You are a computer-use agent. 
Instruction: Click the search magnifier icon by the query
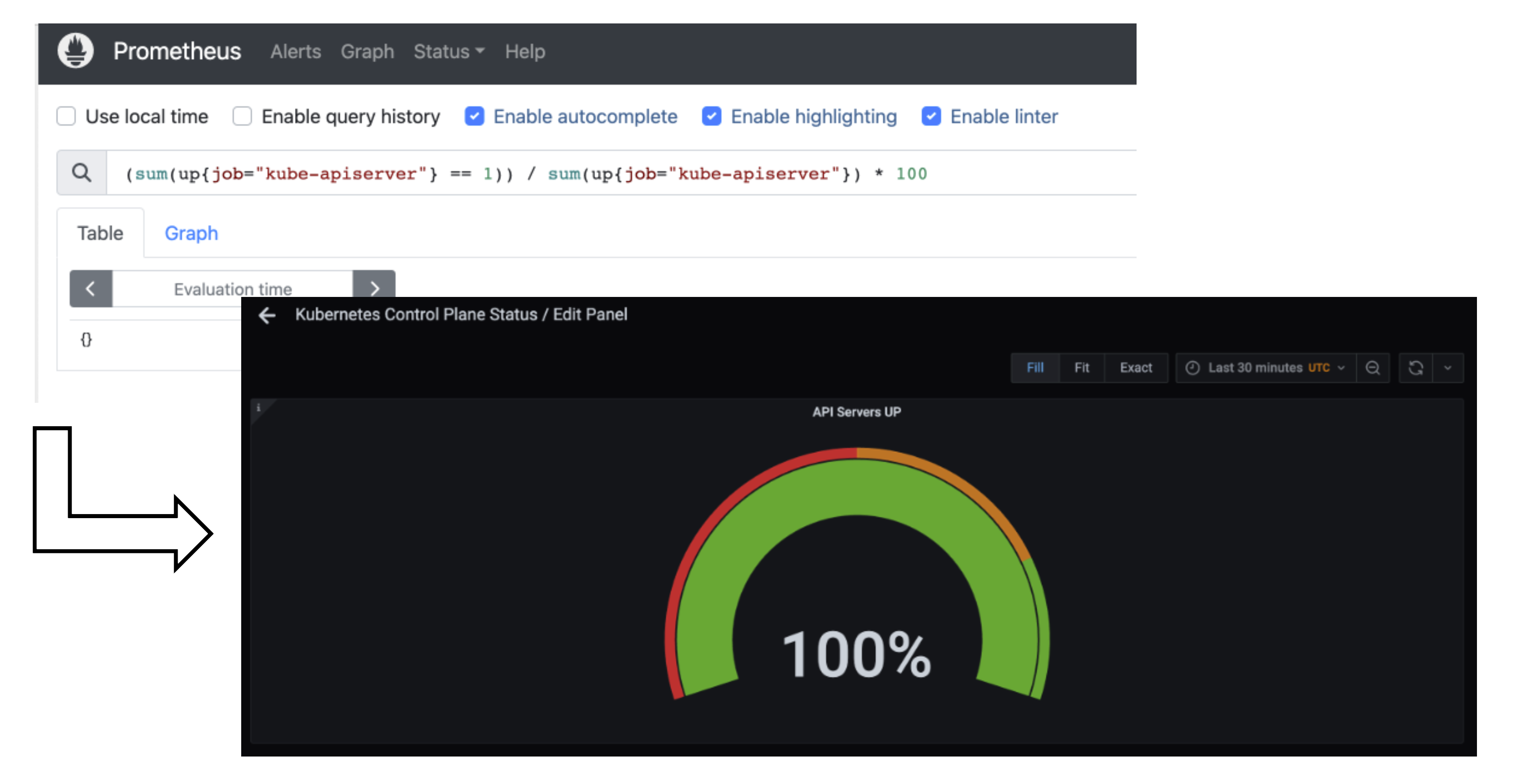82,173
